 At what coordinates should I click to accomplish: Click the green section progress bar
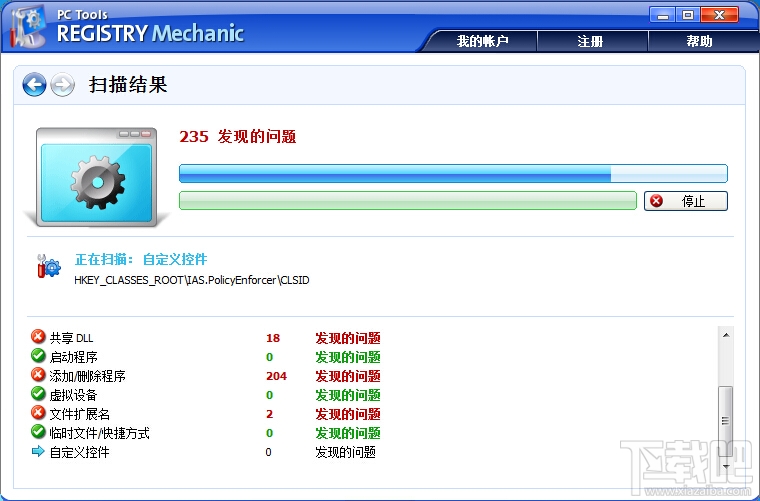pos(408,201)
